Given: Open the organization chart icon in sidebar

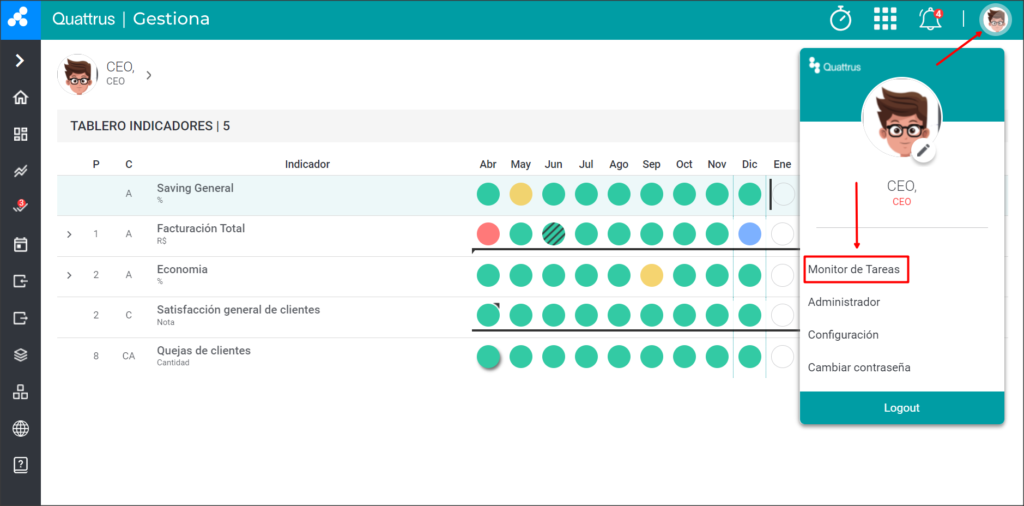Looking at the screenshot, I should coord(20,392).
